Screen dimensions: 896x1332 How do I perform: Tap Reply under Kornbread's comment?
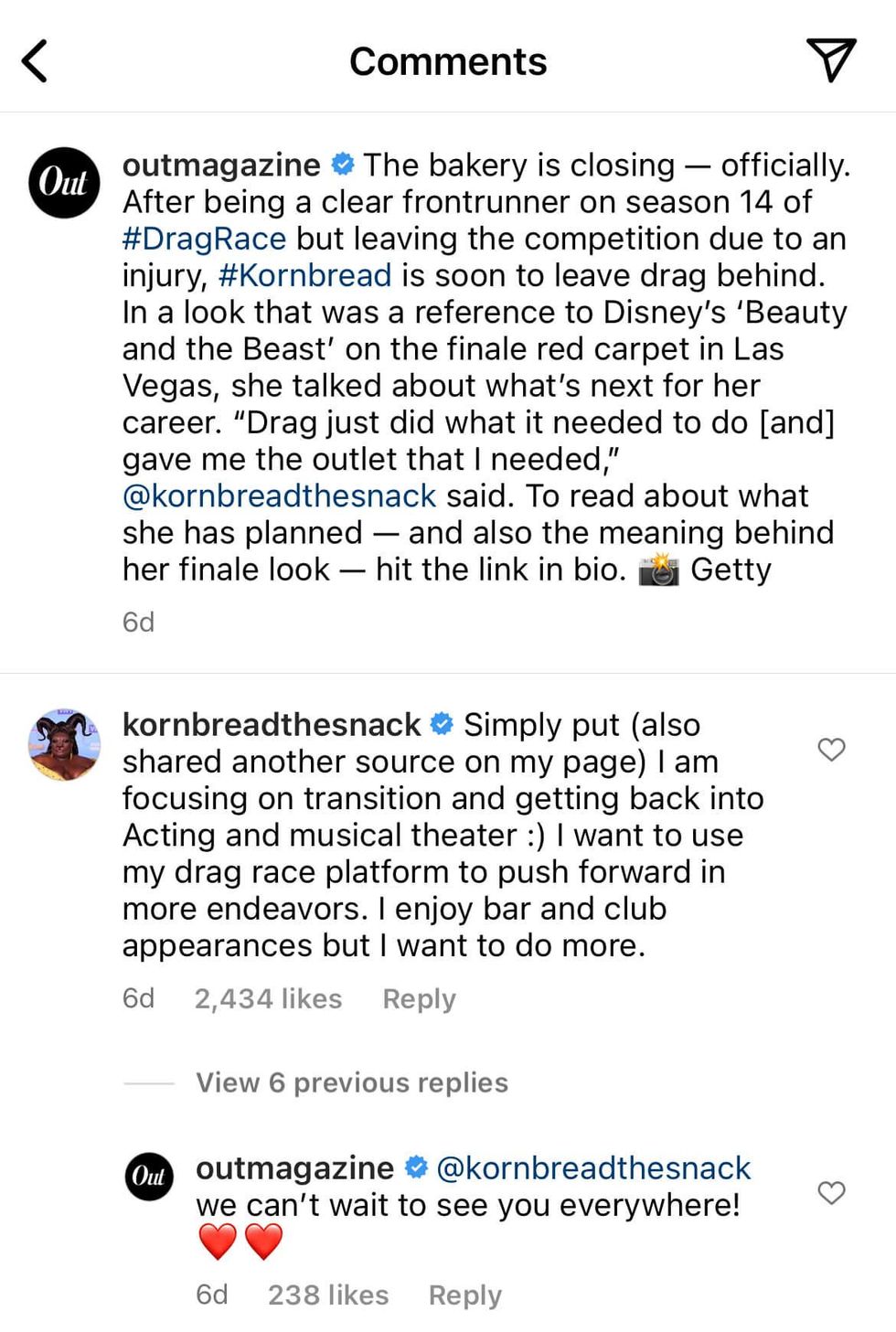tap(419, 998)
